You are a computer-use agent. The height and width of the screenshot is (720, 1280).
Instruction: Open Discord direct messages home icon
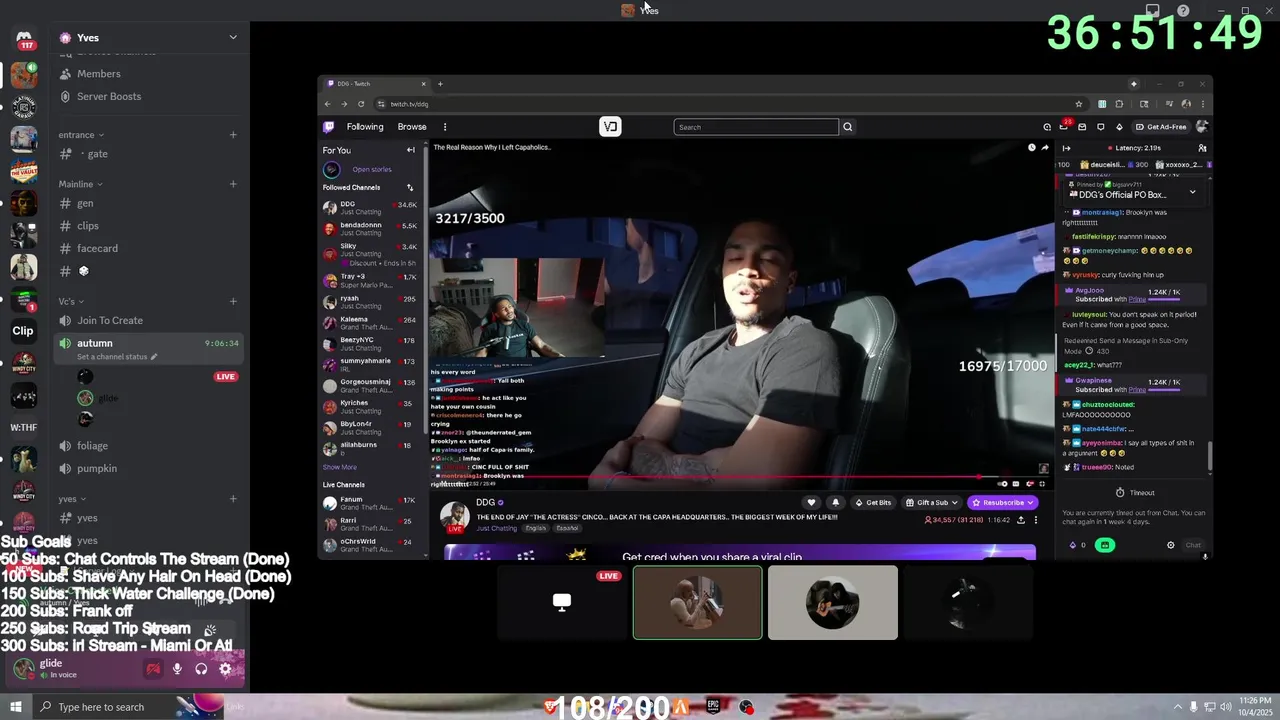(x=24, y=40)
